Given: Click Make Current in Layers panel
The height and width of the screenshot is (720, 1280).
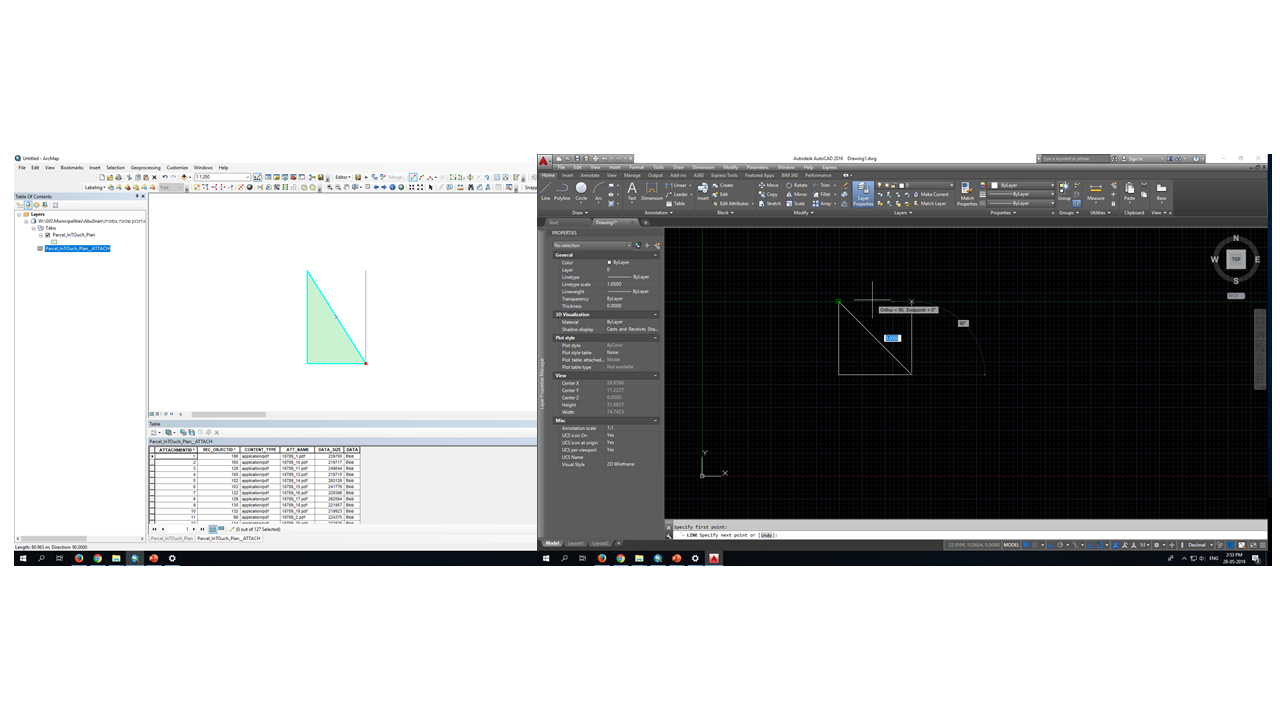Looking at the screenshot, I should pos(931,194).
